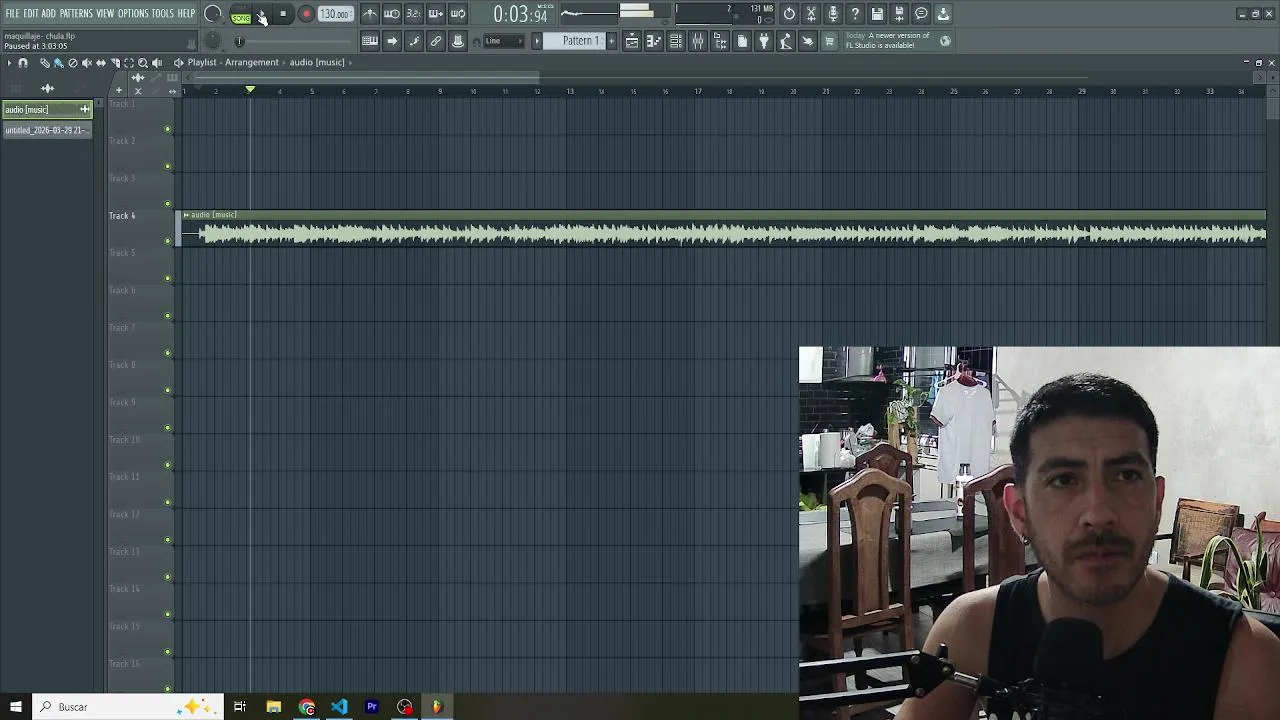Toggle the metronome icon
The image size is (1280, 720).
pyautogui.click(x=370, y=14)
